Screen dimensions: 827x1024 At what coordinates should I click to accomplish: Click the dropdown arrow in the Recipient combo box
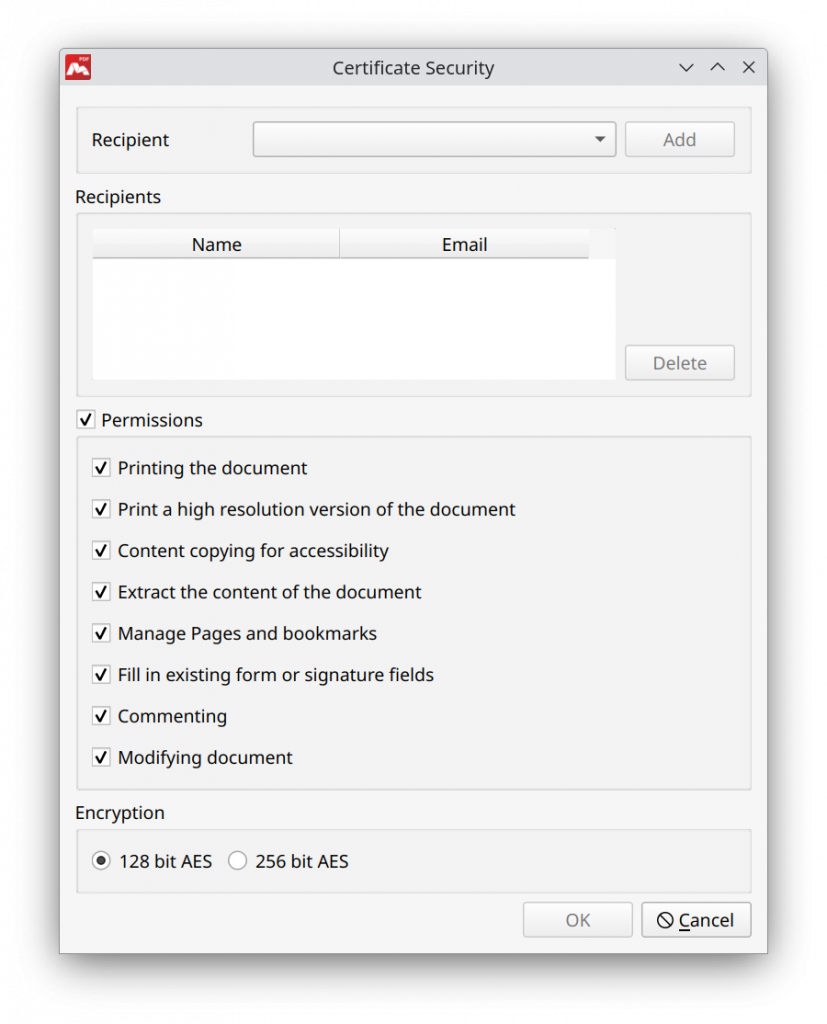coord(600,139)
